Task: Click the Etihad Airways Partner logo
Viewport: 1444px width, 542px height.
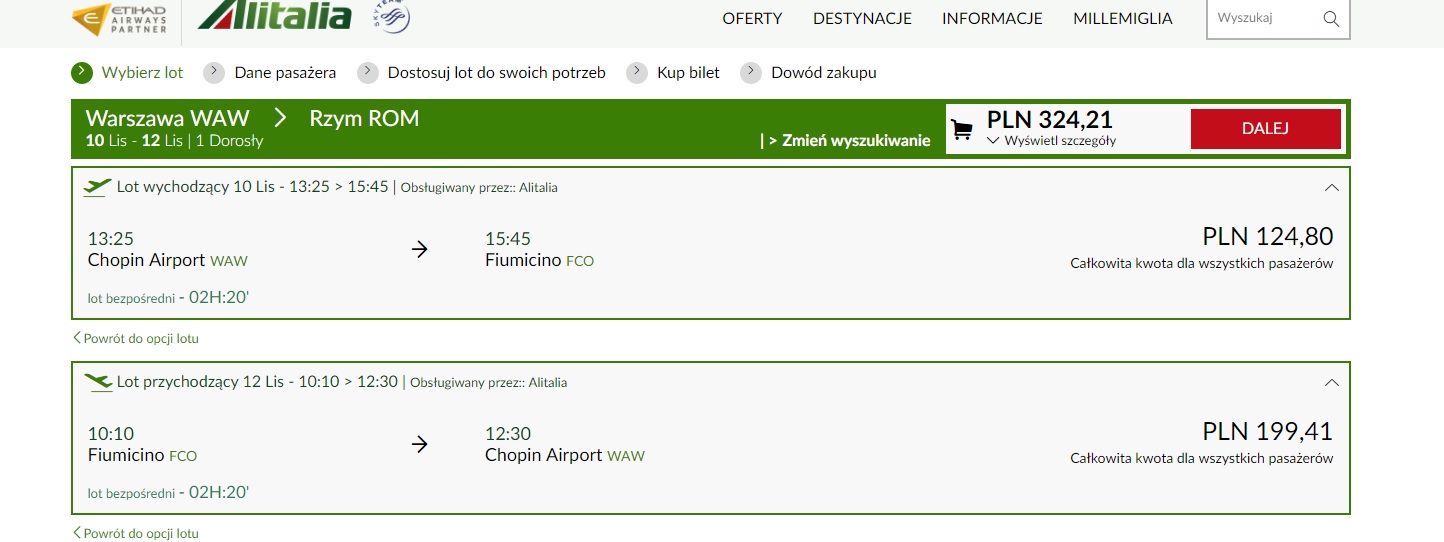Action: pyautogui.click(x=119, y=19)
